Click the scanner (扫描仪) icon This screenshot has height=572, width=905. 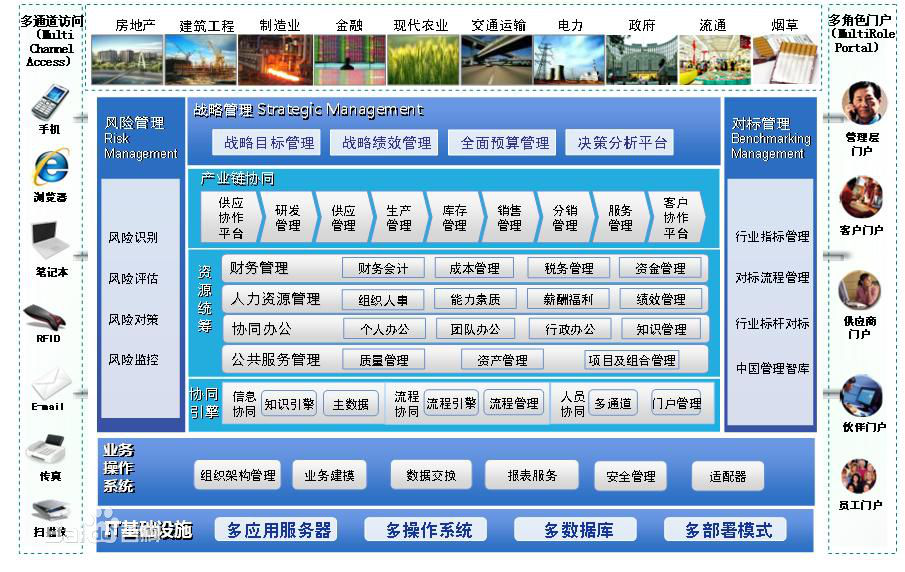(x=50, y=511)
